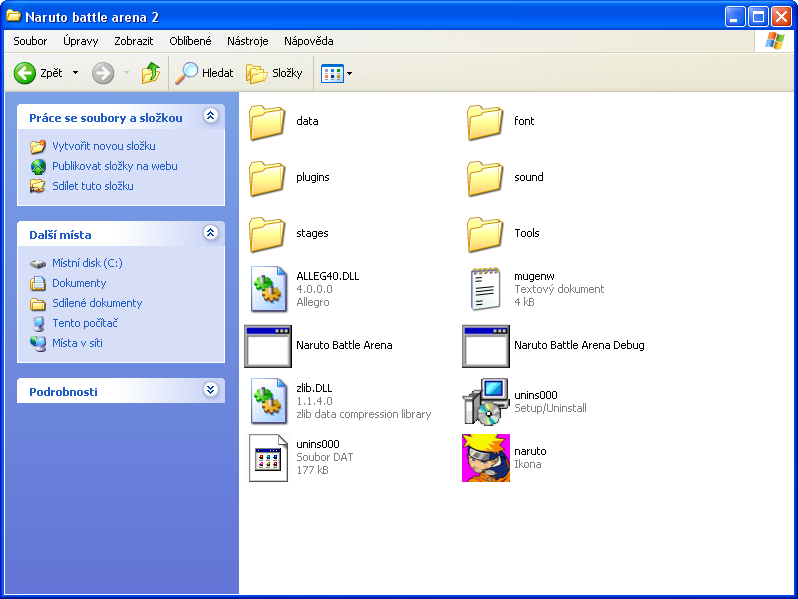The image size is (798, 599).
Task: Click the local disk drive icon
Action: click(x=38, y=264)
